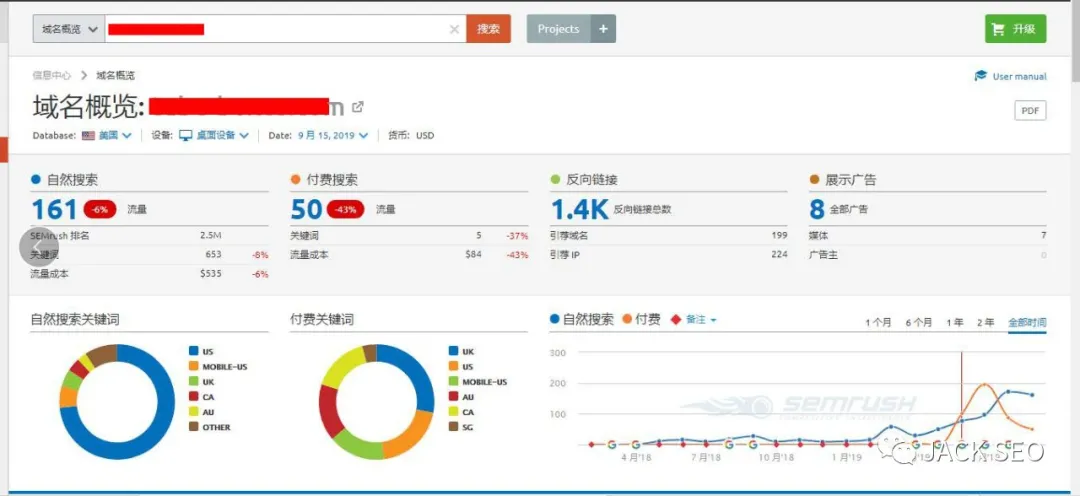Switch to 全部时间 time range tab
The height and width of the screenshot is (496, 1080).
(x=1027, y=322)
